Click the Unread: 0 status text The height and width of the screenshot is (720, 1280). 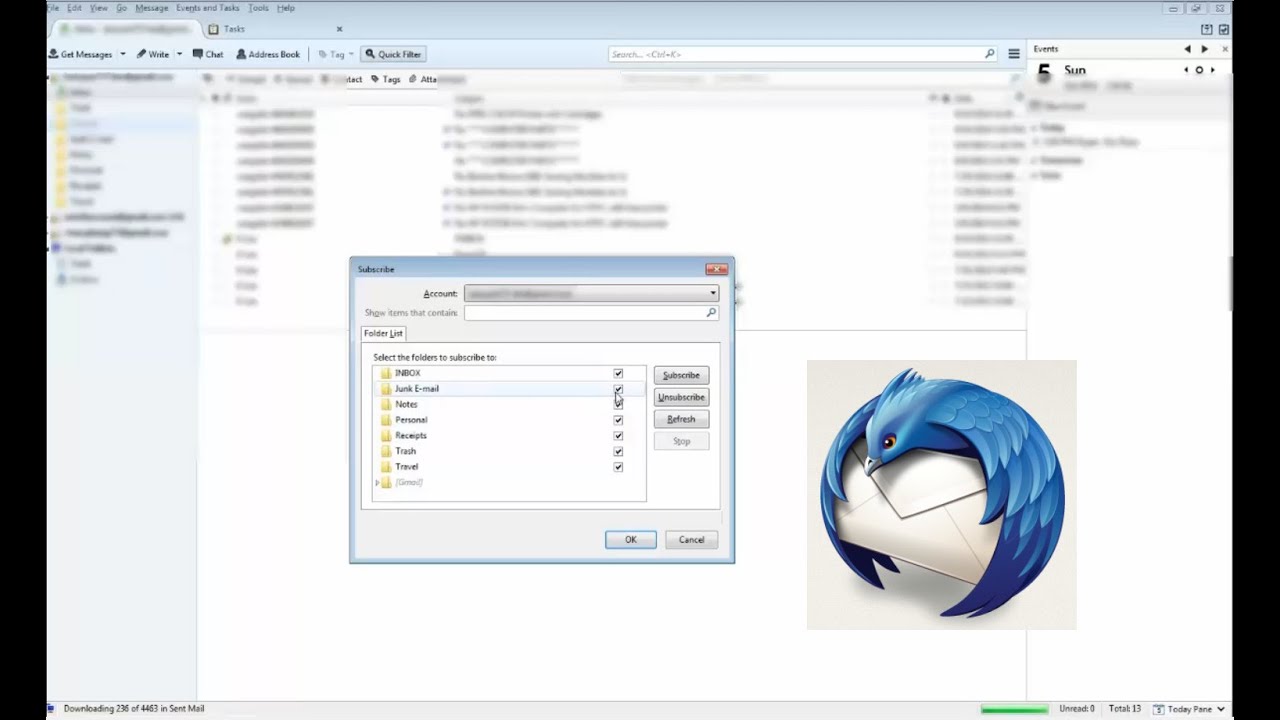coord(1078,709)
